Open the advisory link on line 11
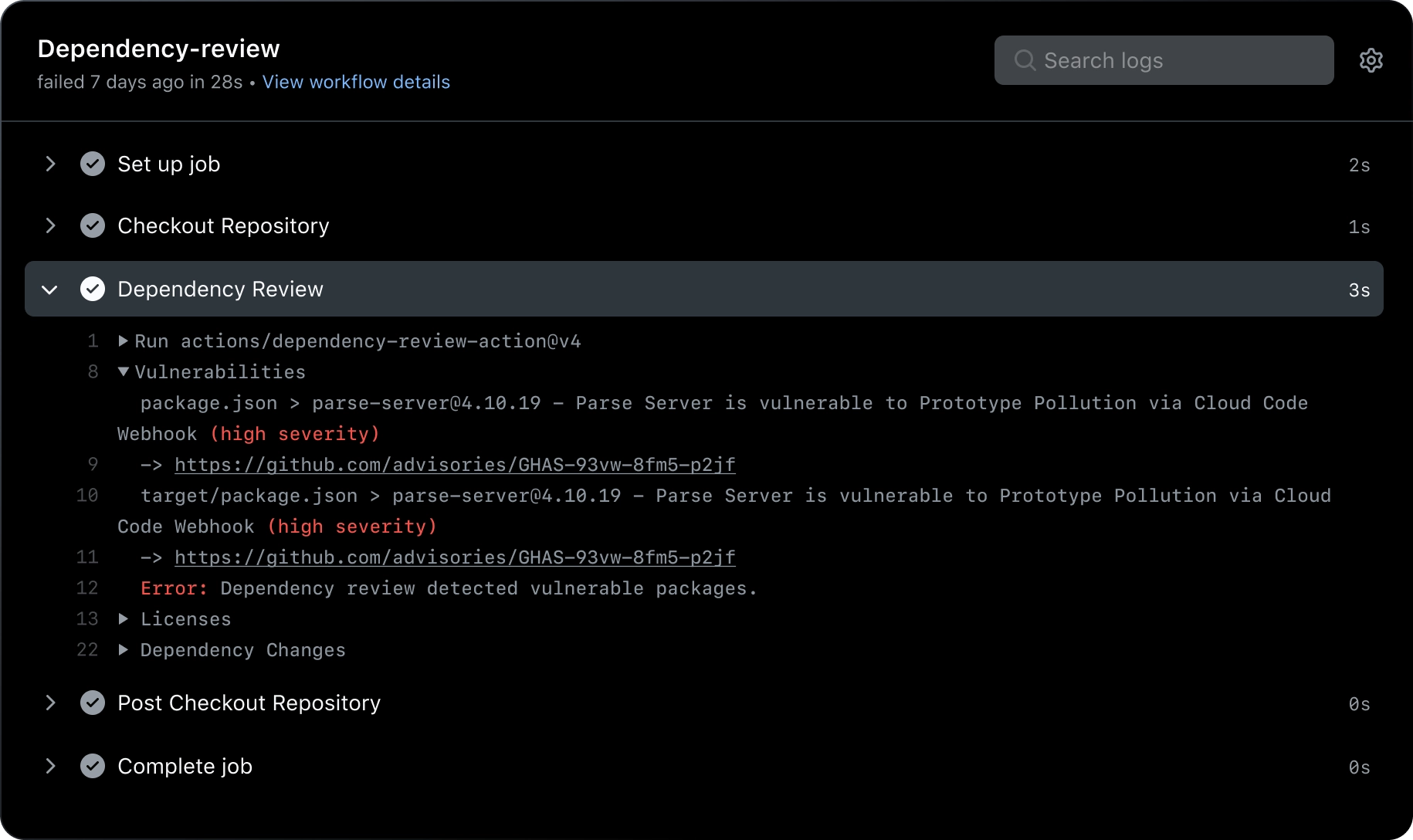 [455, 557]
